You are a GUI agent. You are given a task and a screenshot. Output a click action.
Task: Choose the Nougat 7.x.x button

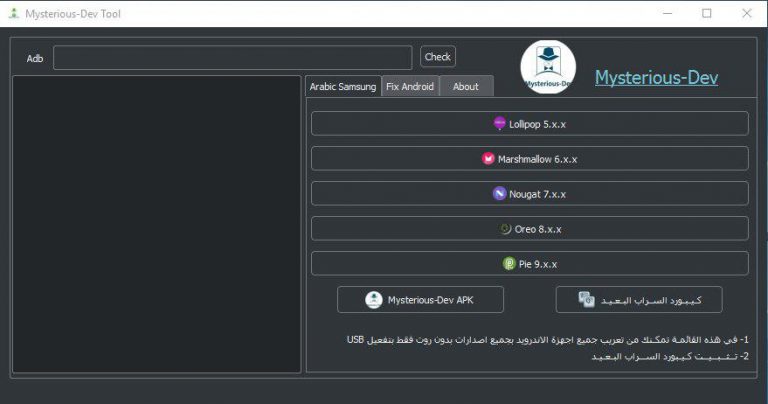[529, 194]
